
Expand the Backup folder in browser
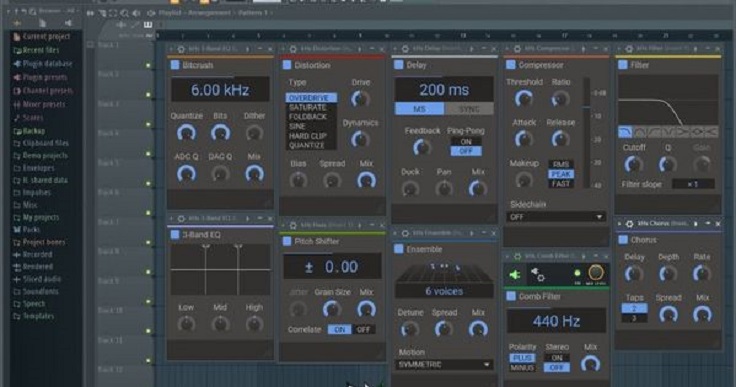(30, 131)
